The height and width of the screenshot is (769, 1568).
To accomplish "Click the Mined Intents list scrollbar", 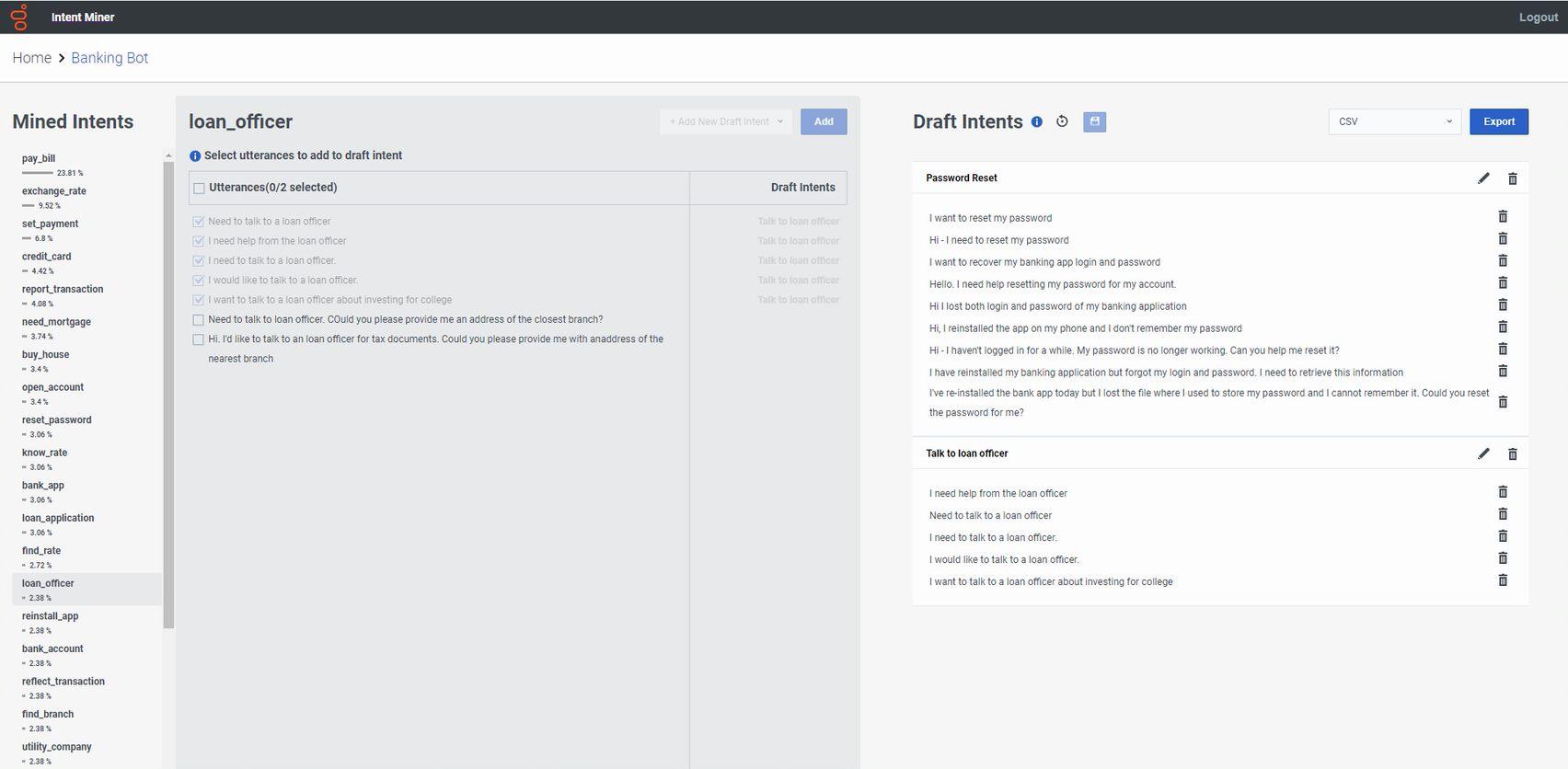I will [168, 396].
